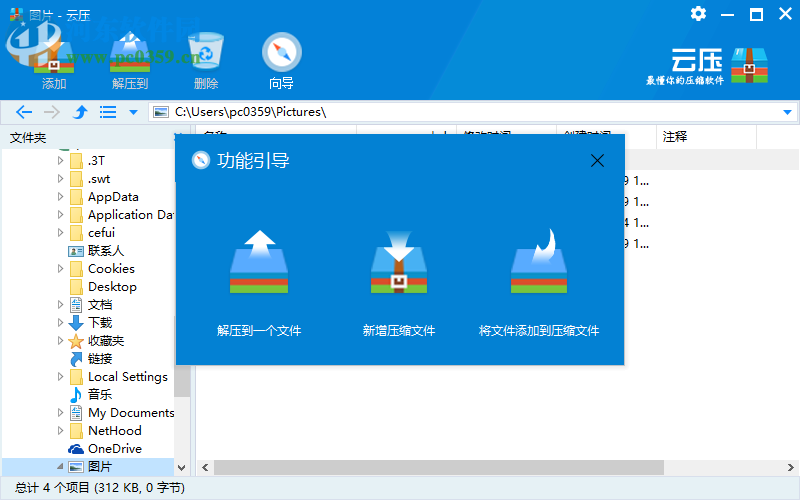
Task: Expand the cefui folder node
Action: tap(60, 233)
